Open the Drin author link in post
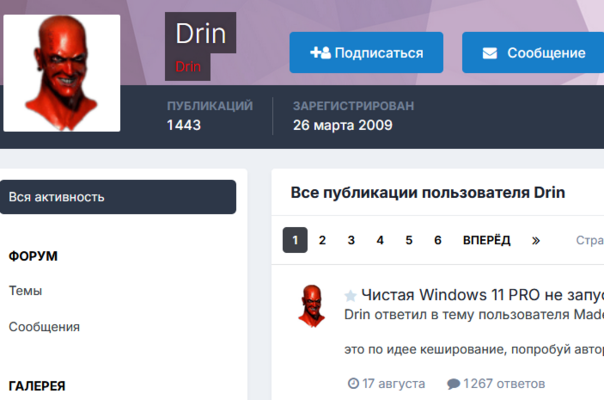Image resolution: width=604 pixels, height=400 pixels. 356,314
